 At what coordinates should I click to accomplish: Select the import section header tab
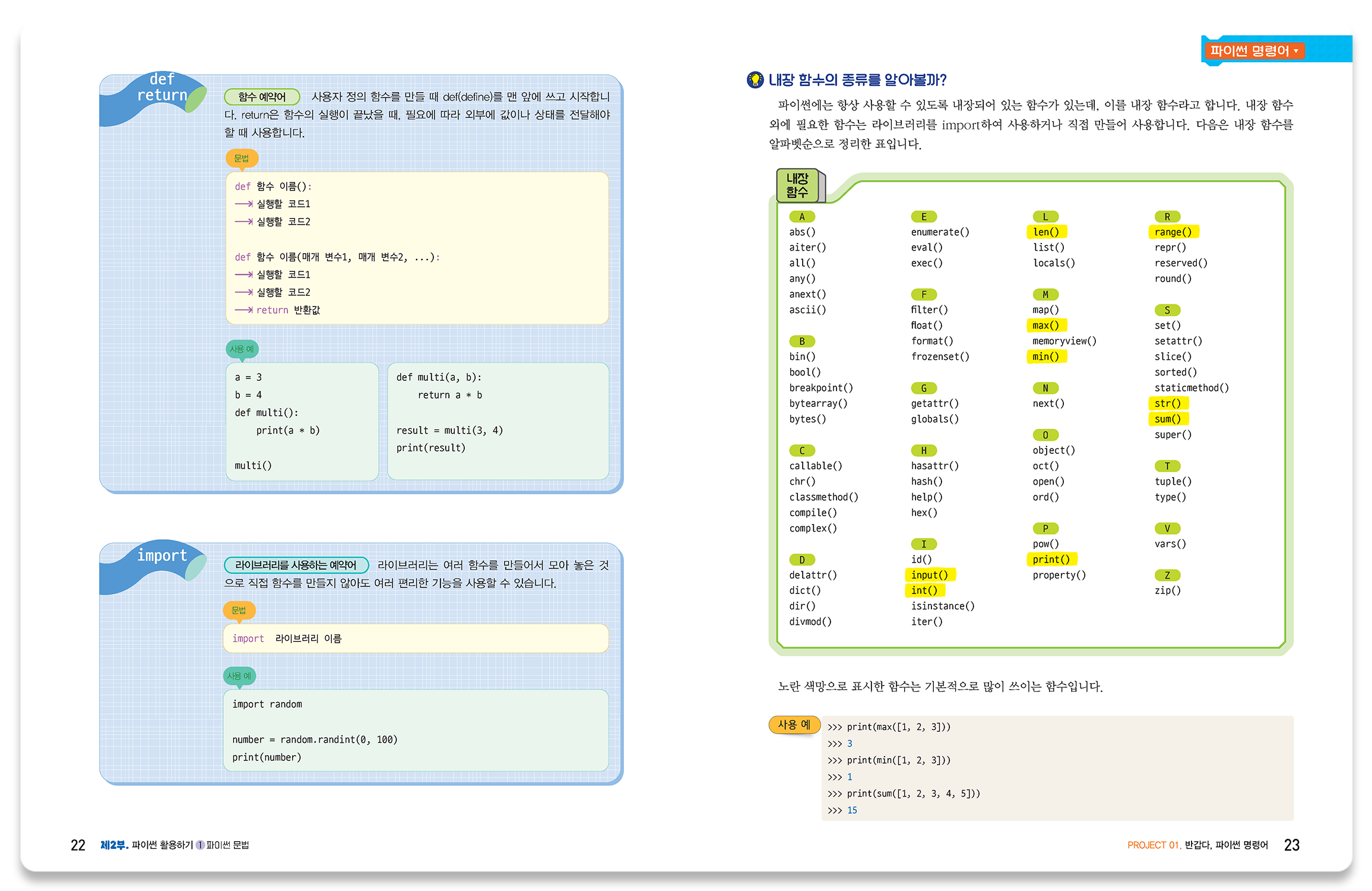[x=161, y=556]
